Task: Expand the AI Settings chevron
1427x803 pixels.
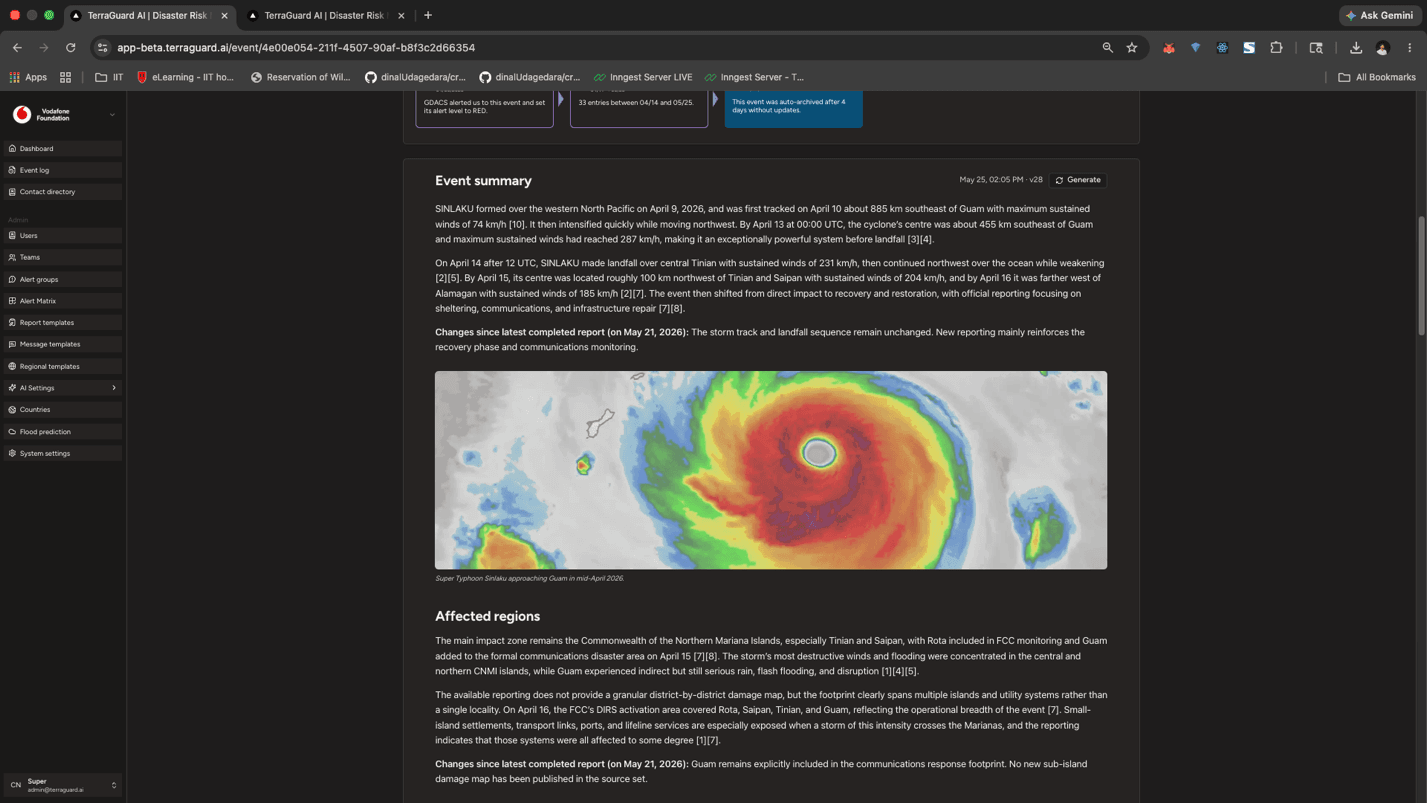Action: tap(114, 388)
